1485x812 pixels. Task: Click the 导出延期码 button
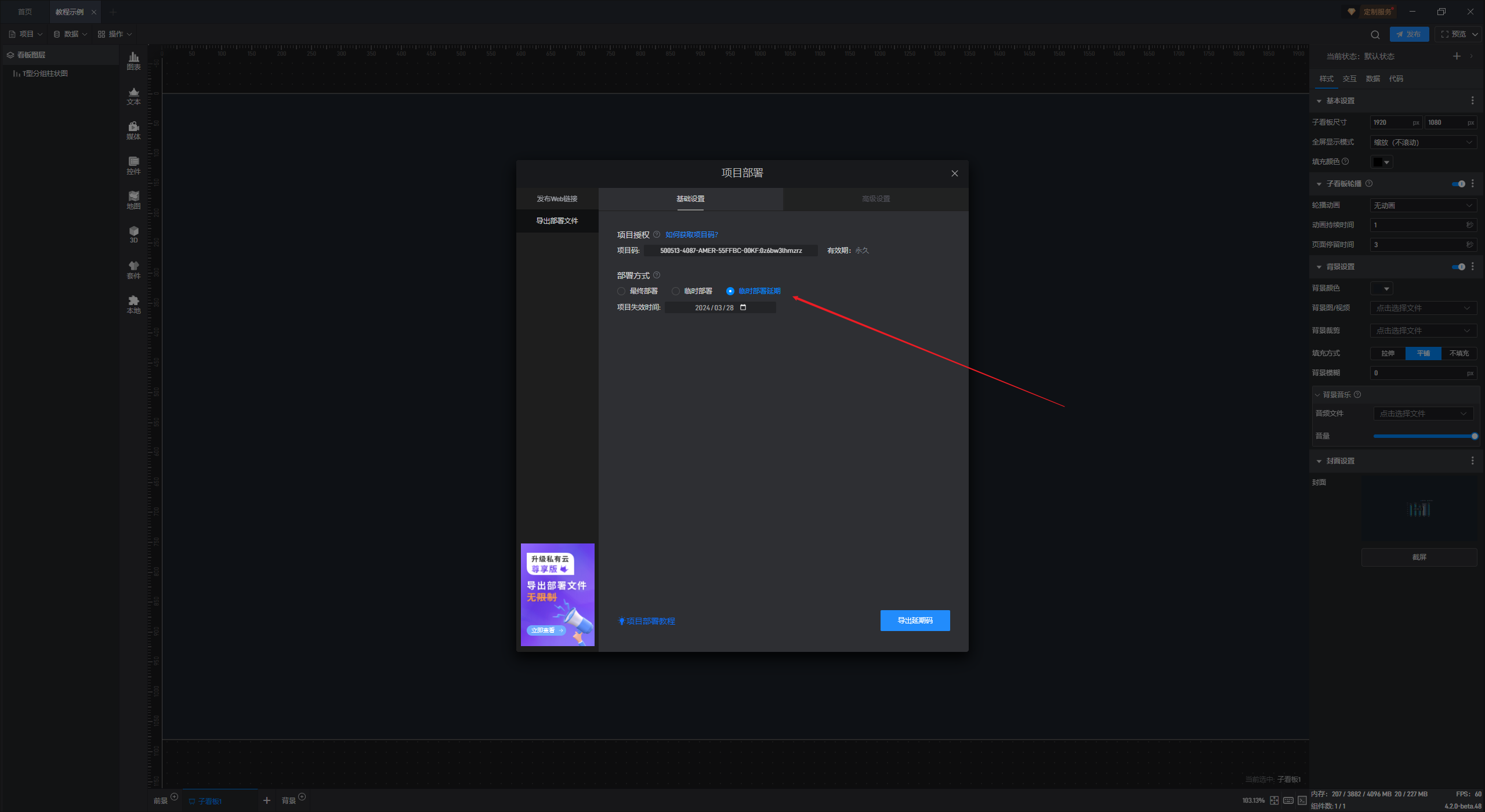coord(915,621)
